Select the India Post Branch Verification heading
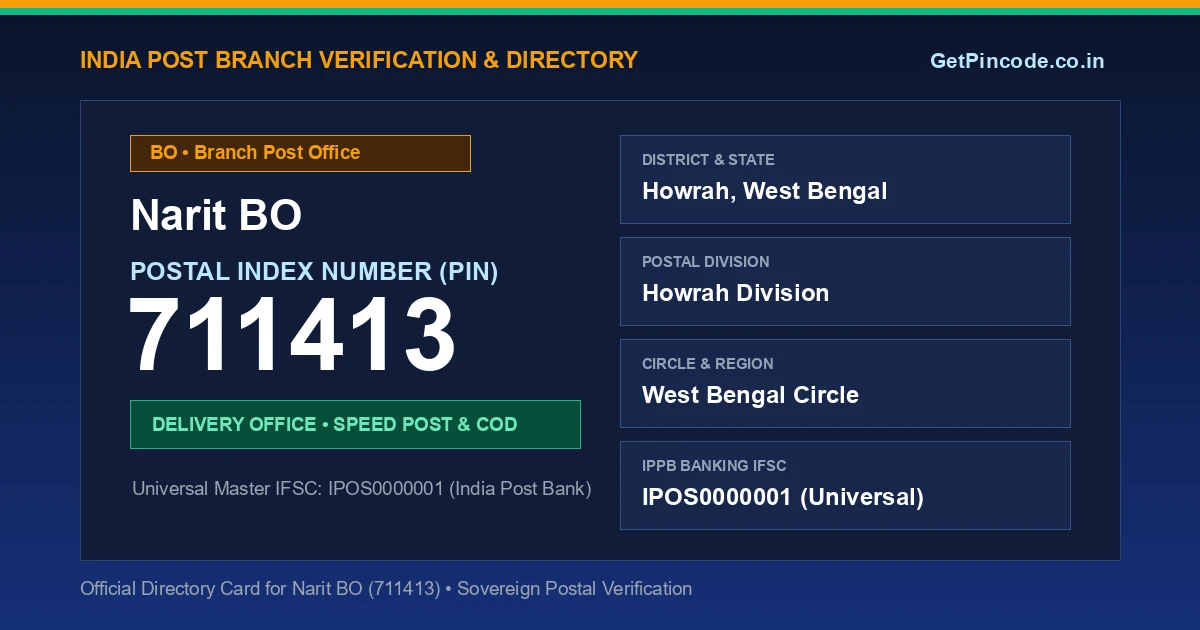 click(x=359, y=60)
